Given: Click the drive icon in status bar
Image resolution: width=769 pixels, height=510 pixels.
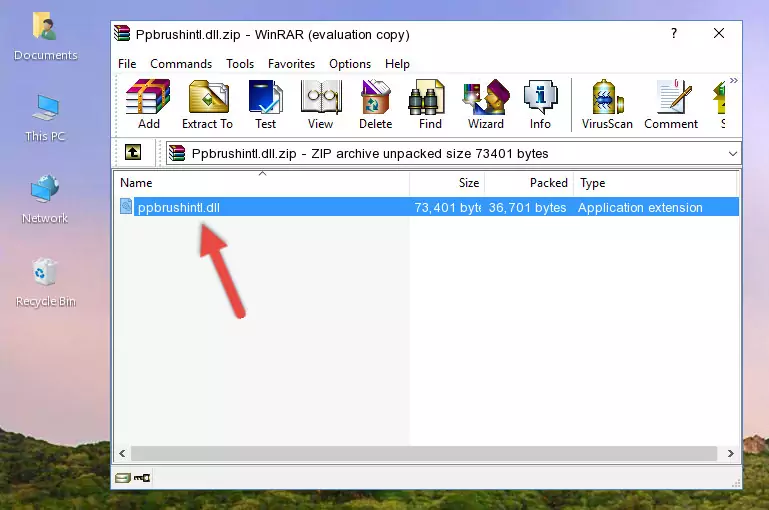Looking at the screenshot, I should point(123,478).
